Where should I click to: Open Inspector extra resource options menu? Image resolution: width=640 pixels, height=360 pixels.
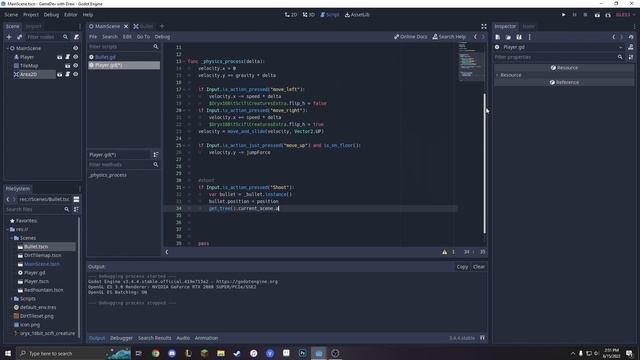[530, 37]
